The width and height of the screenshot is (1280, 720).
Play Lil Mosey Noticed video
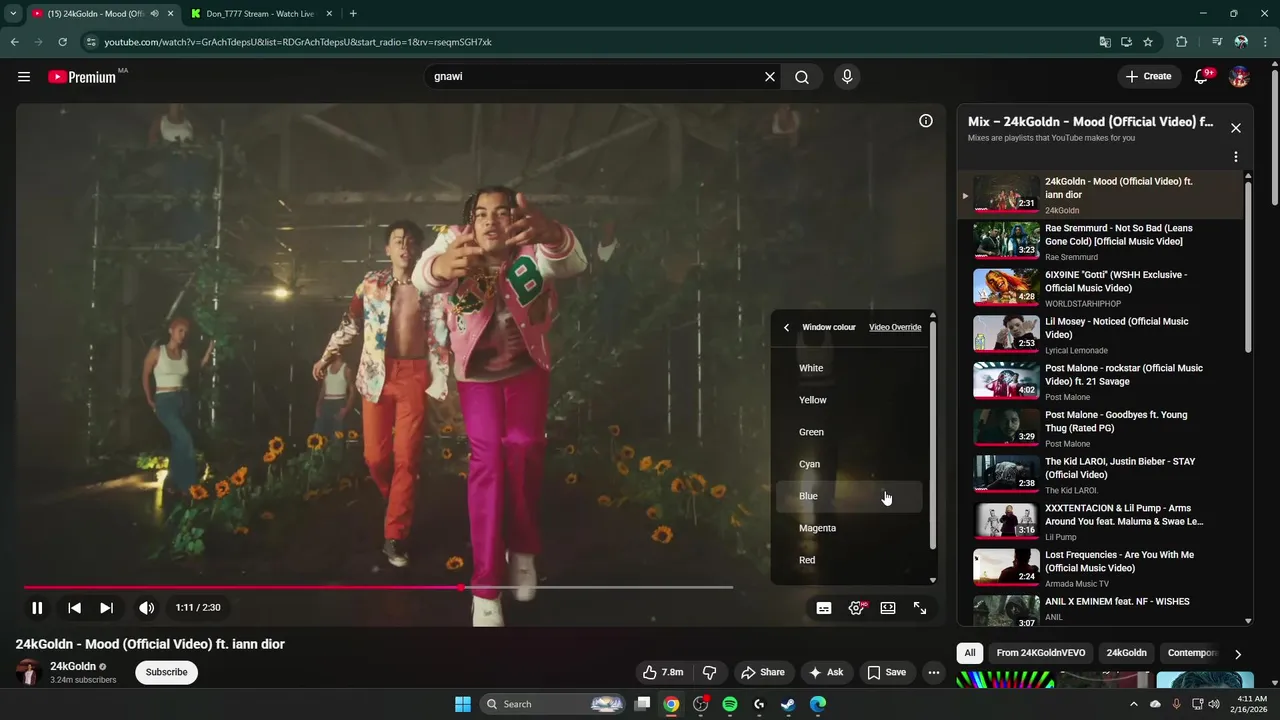coord(1100,335)
